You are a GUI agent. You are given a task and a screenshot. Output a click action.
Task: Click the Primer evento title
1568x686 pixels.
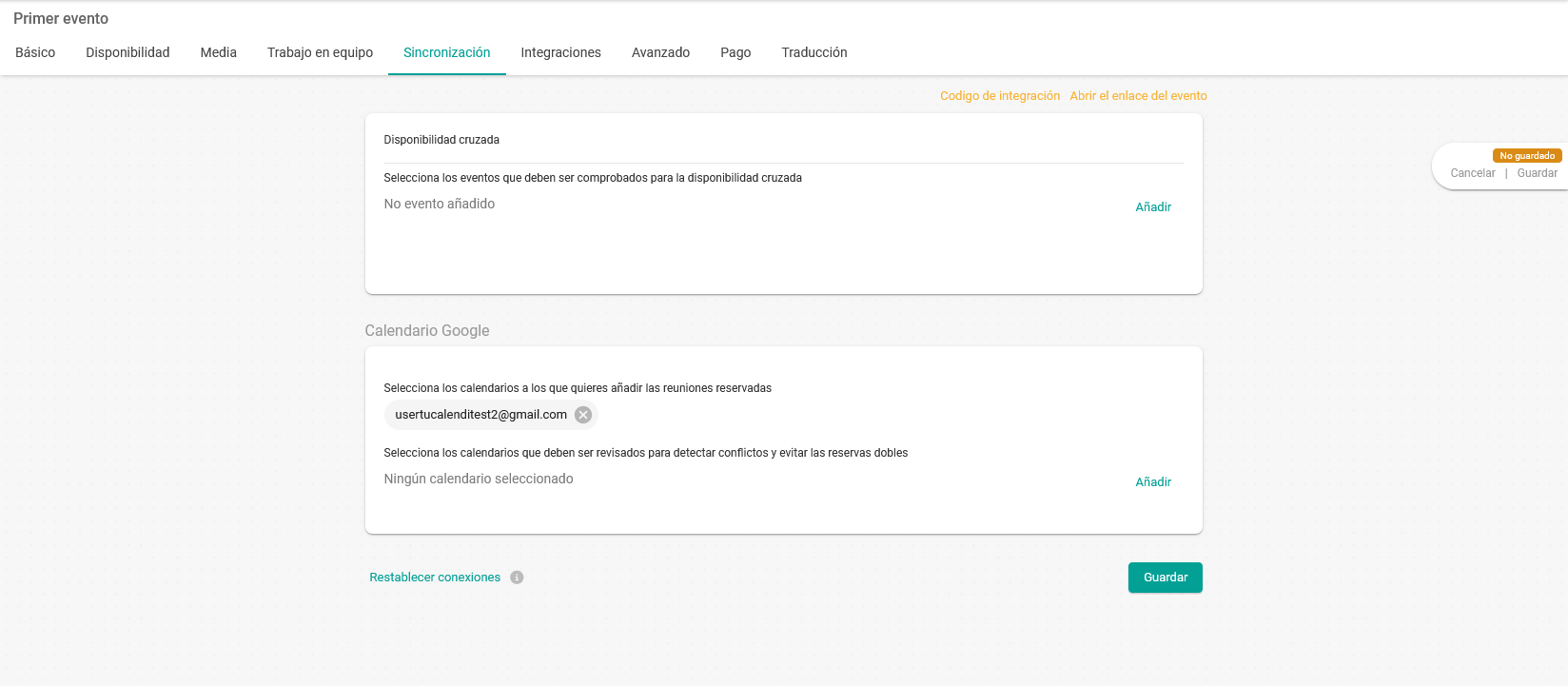click(61, 19)
